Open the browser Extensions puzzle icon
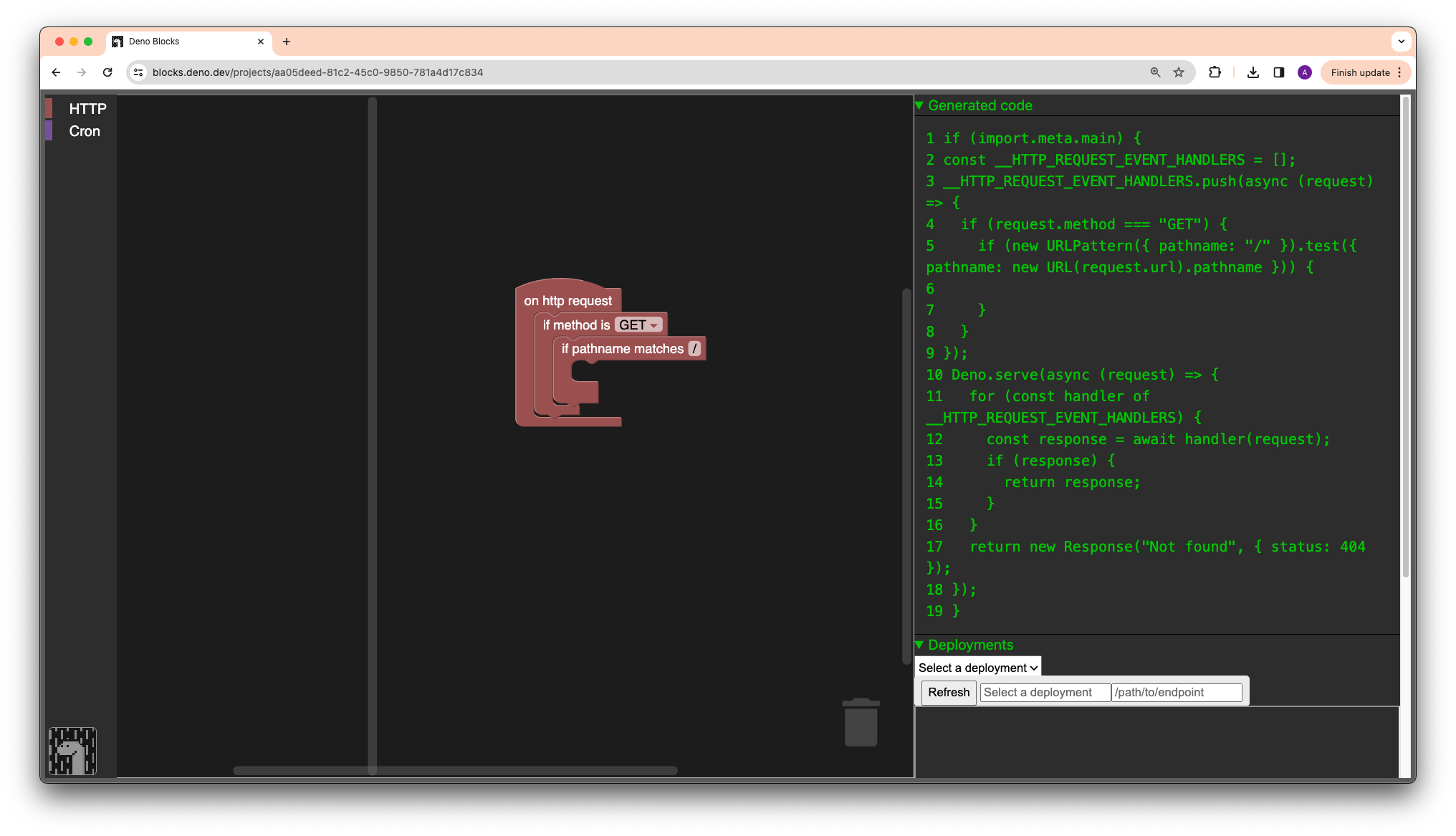 point(1214,72)
